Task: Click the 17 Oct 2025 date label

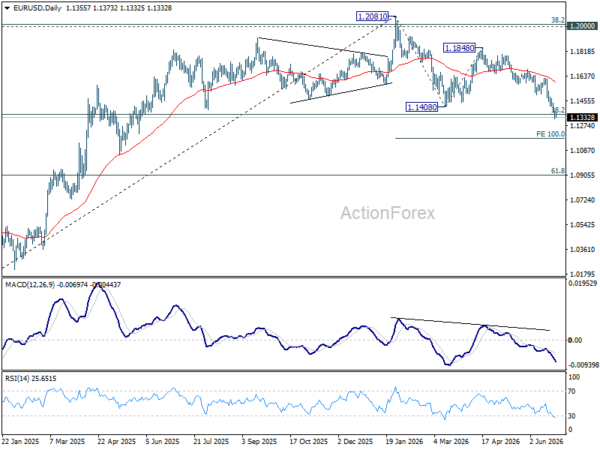Action: 308,441
